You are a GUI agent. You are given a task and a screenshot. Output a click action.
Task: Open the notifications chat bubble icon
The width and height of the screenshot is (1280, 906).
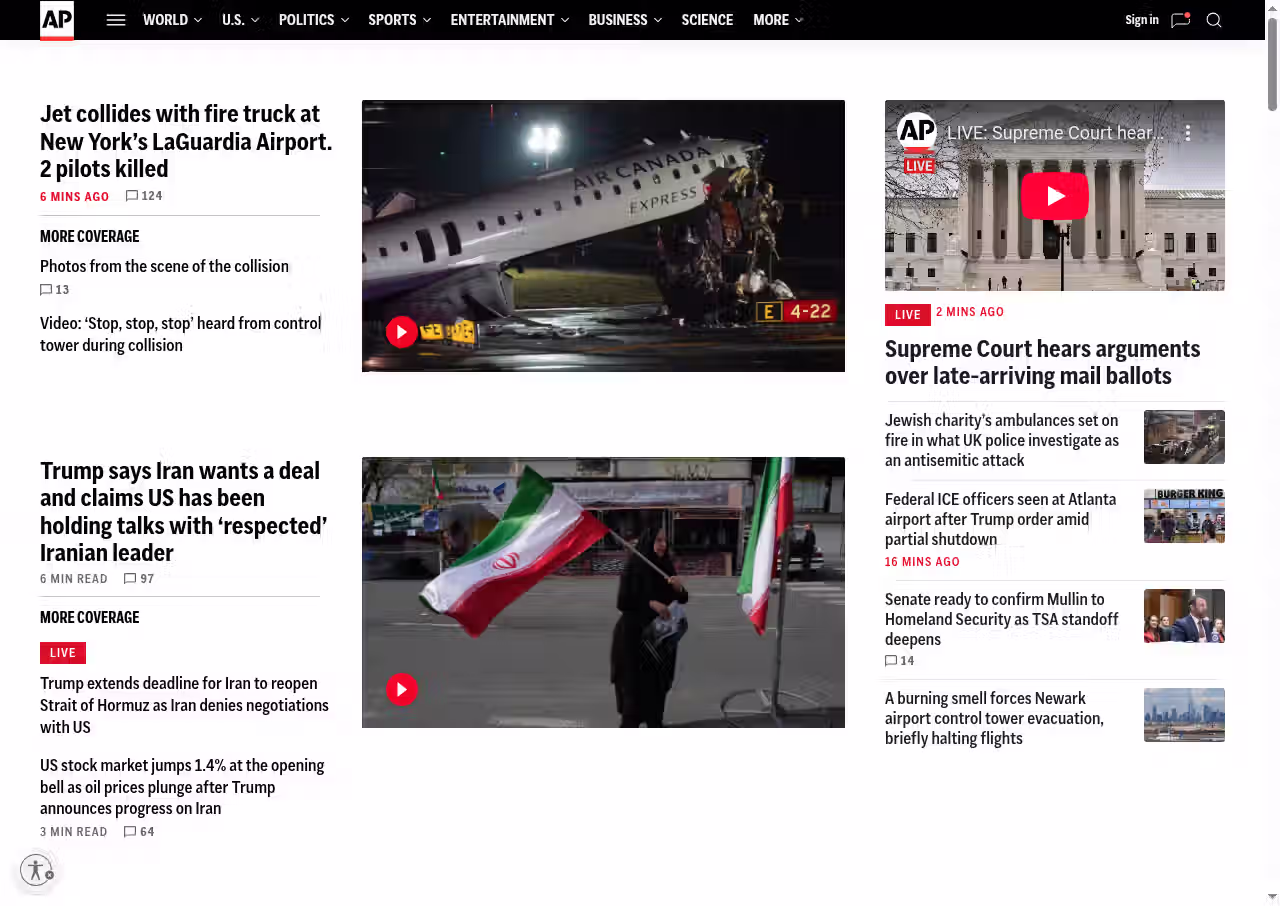[x=1180, y=20]
